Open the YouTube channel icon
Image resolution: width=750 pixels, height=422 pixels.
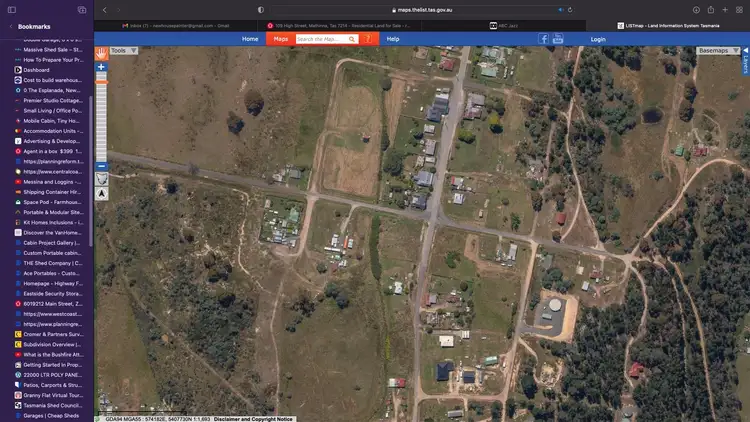(x=558, y=39)
